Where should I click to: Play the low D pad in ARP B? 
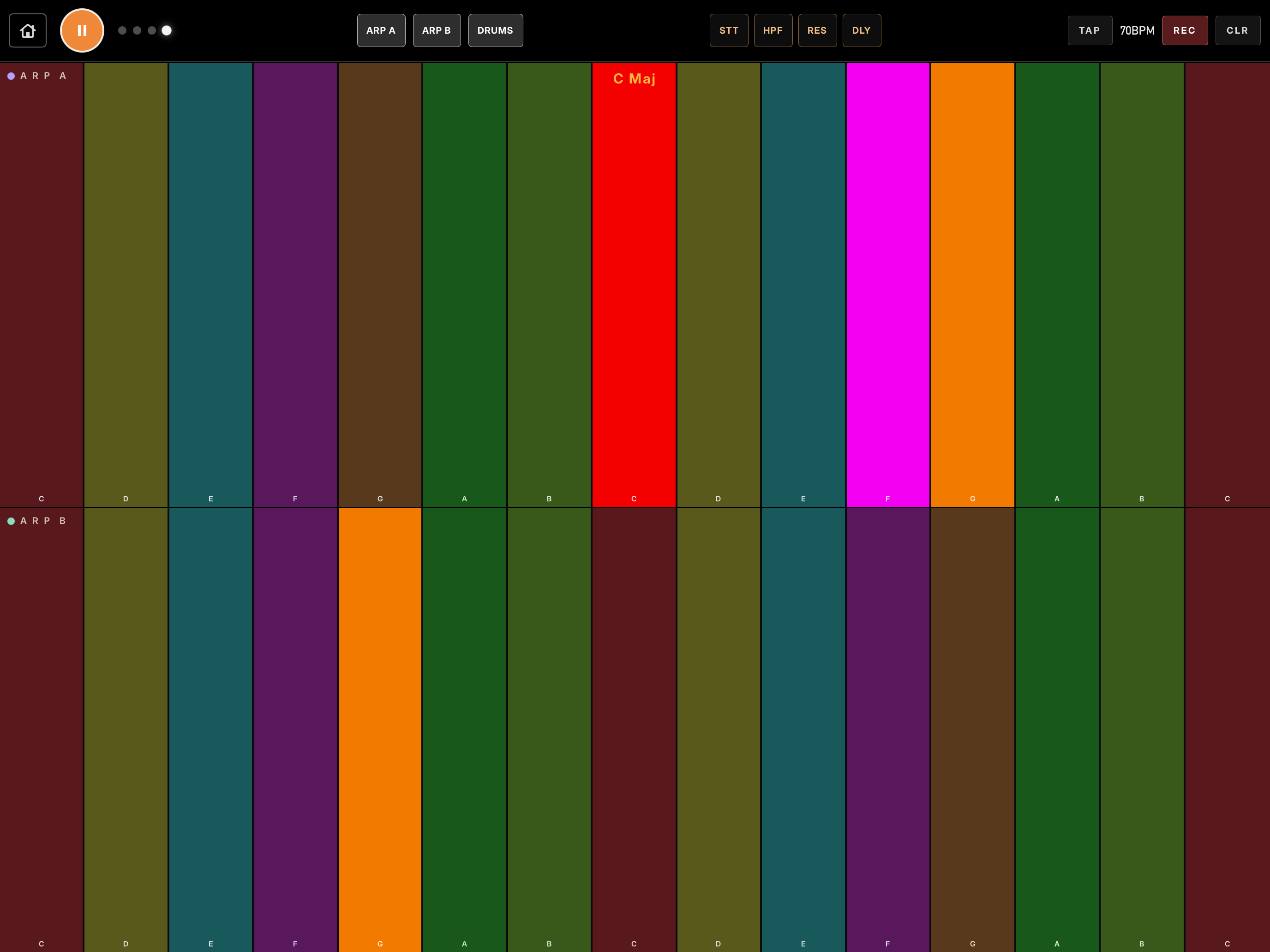click(126, 730)
